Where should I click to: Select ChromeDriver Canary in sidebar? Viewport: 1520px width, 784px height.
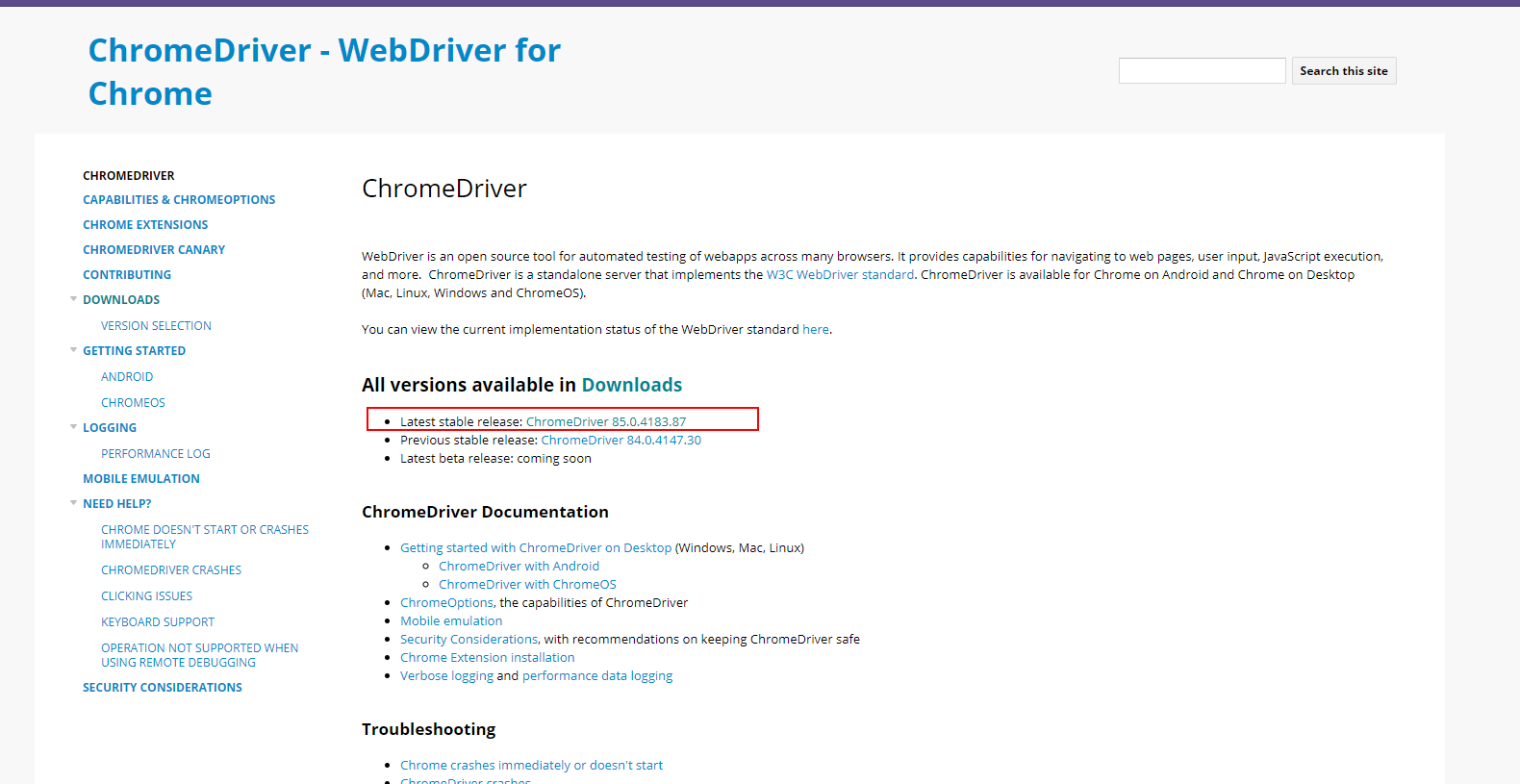tap(154, 250)
